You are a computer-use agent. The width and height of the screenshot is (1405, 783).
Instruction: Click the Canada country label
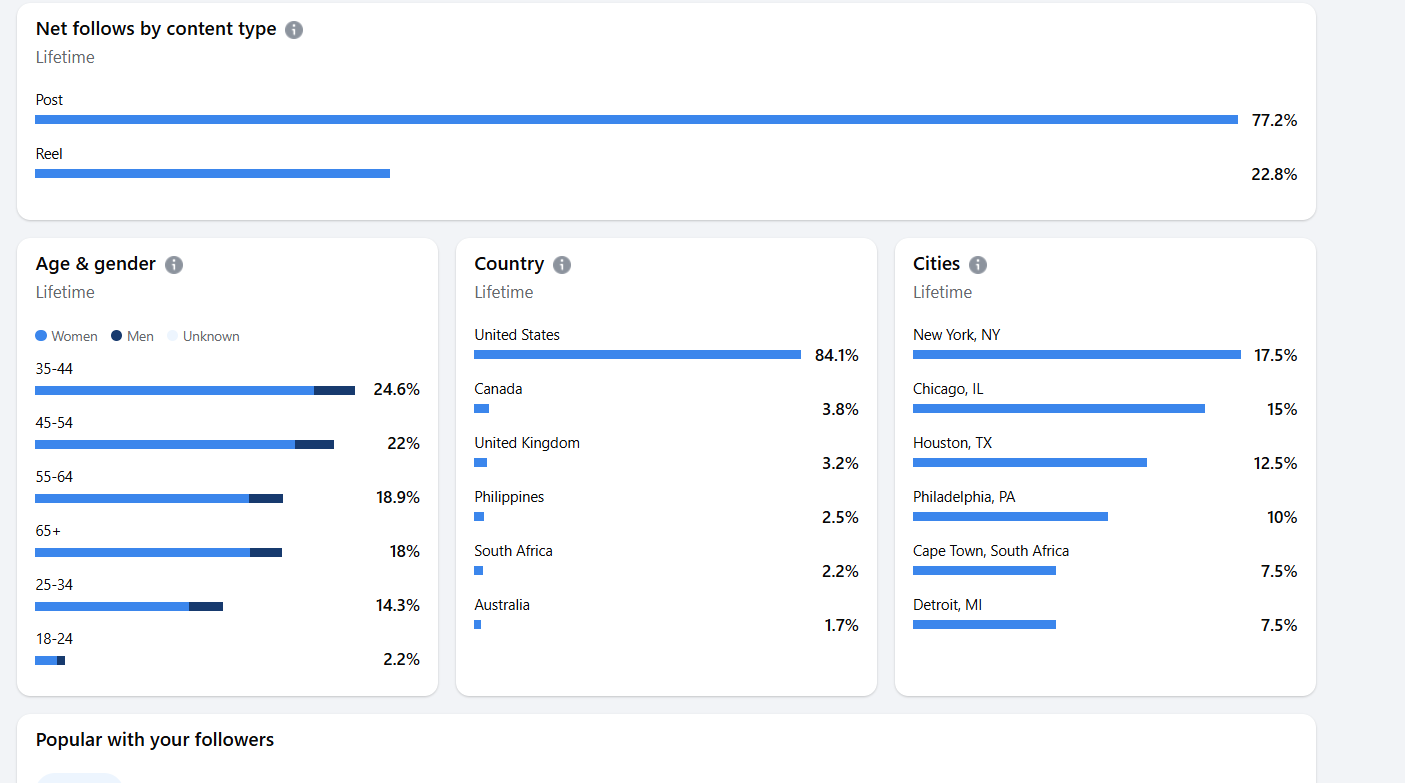pos(498,389)
